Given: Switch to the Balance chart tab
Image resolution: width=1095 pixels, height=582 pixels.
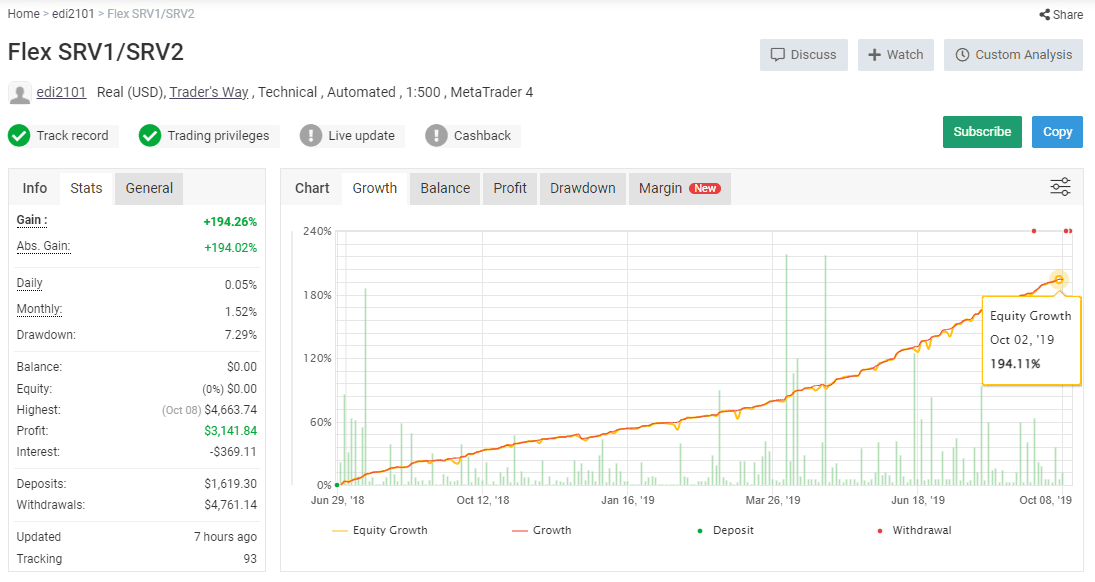Looking at the screenshot, I should [445, 188].
